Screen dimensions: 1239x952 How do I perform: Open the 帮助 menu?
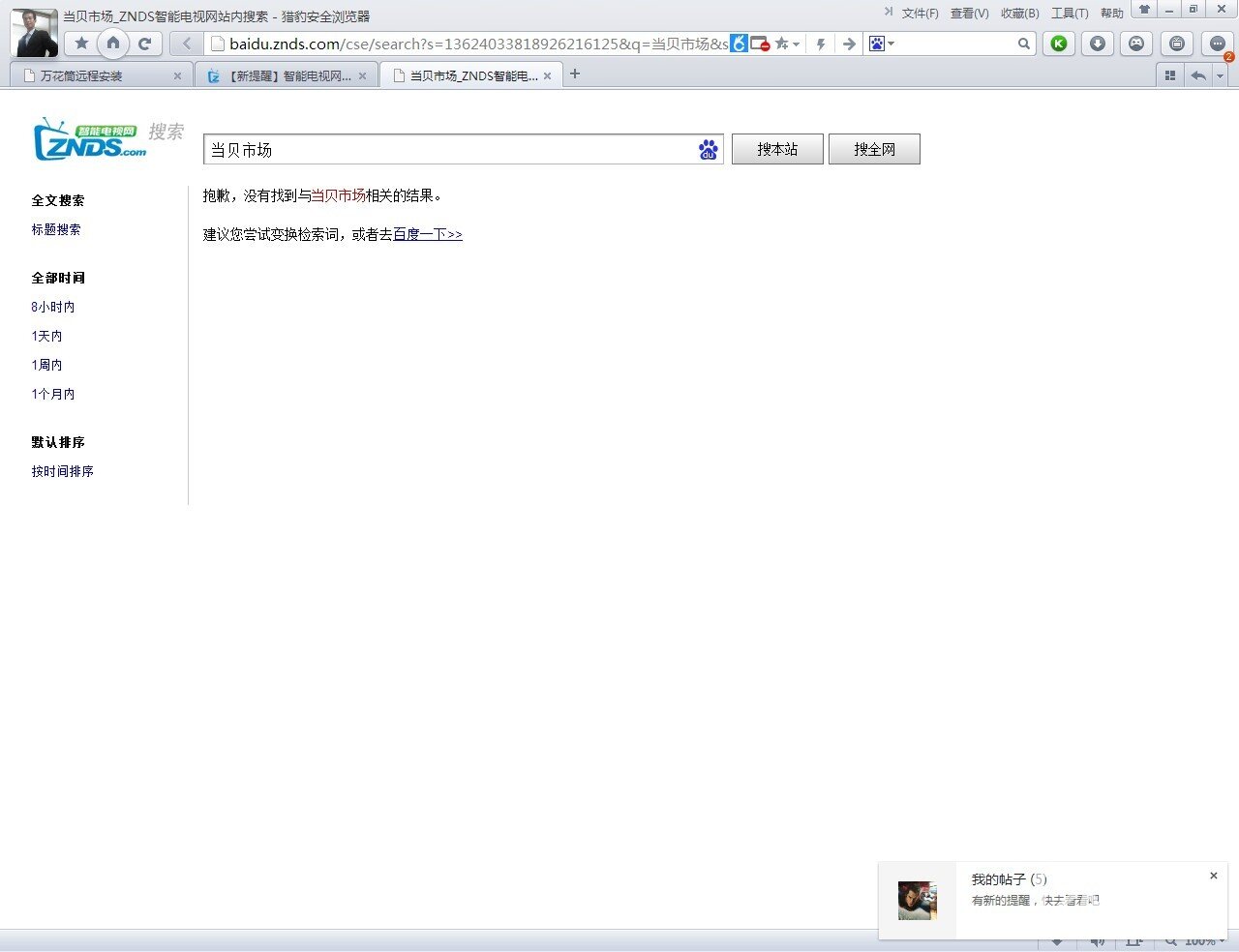pyautogui.click(x=1111, y=14)
